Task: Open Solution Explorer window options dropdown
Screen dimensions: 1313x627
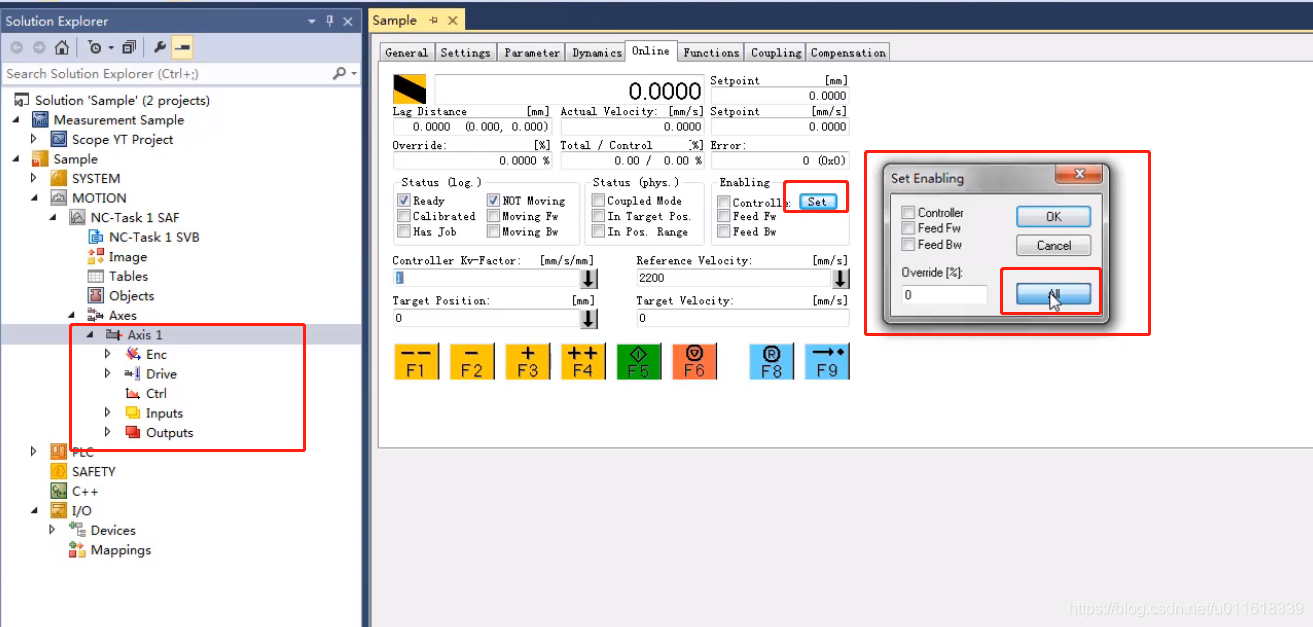Action: click(312, 21)
